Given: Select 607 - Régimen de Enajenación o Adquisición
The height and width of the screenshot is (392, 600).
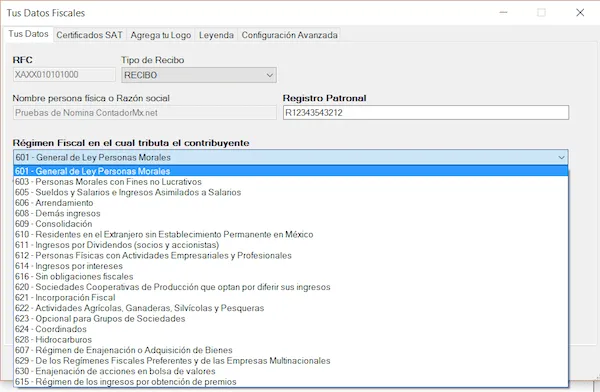Looking at the screenshot, I should (x=291, y=350).
